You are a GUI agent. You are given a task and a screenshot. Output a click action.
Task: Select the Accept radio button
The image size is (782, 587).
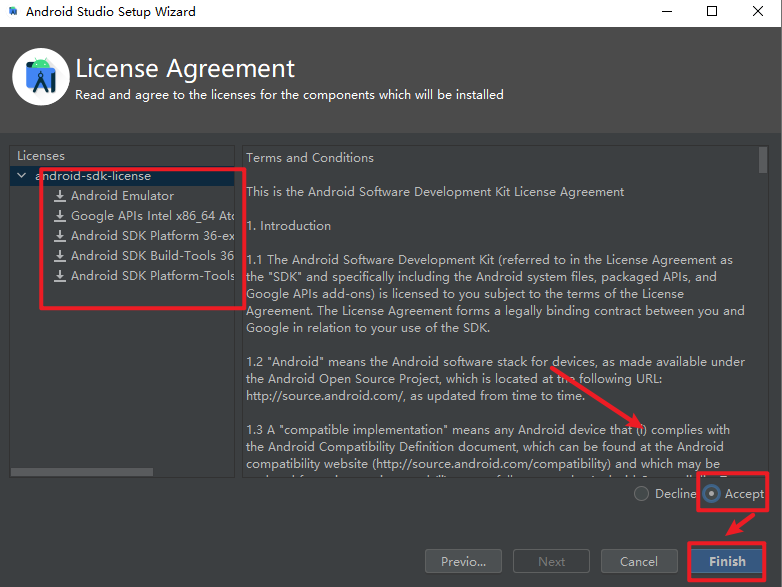tap(711, 494)
